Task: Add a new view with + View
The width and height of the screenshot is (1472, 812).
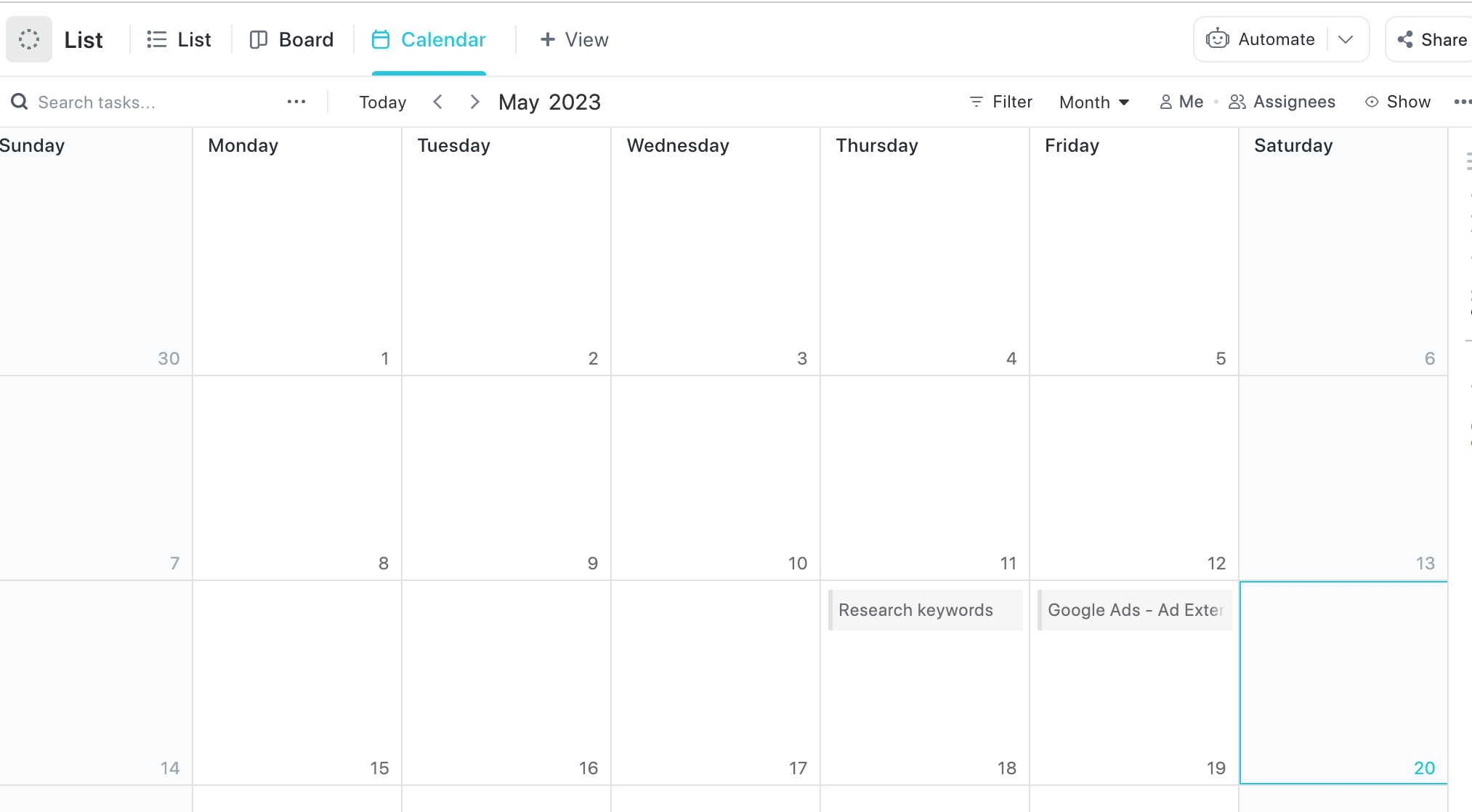Action: 574,39
